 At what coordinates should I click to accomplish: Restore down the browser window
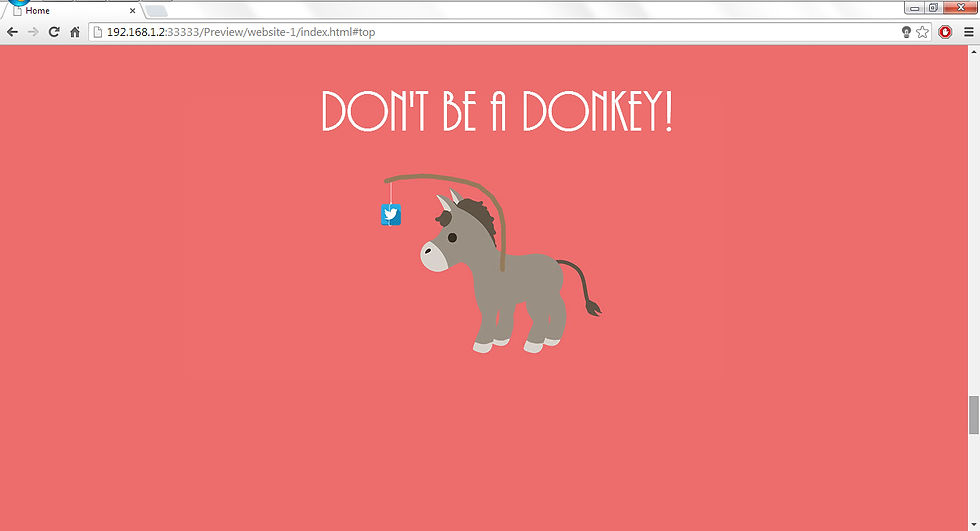coord(932,7)
